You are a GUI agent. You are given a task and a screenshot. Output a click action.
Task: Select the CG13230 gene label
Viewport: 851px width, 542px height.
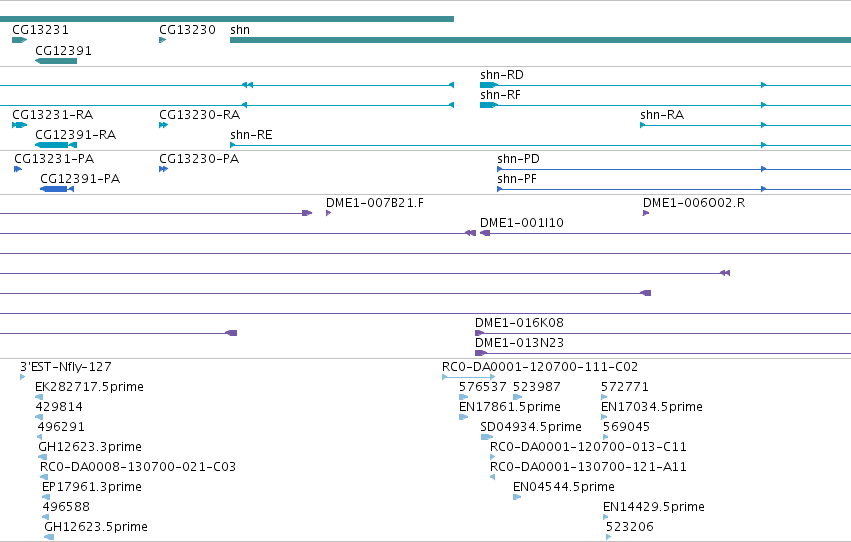(x=187, y=30)
